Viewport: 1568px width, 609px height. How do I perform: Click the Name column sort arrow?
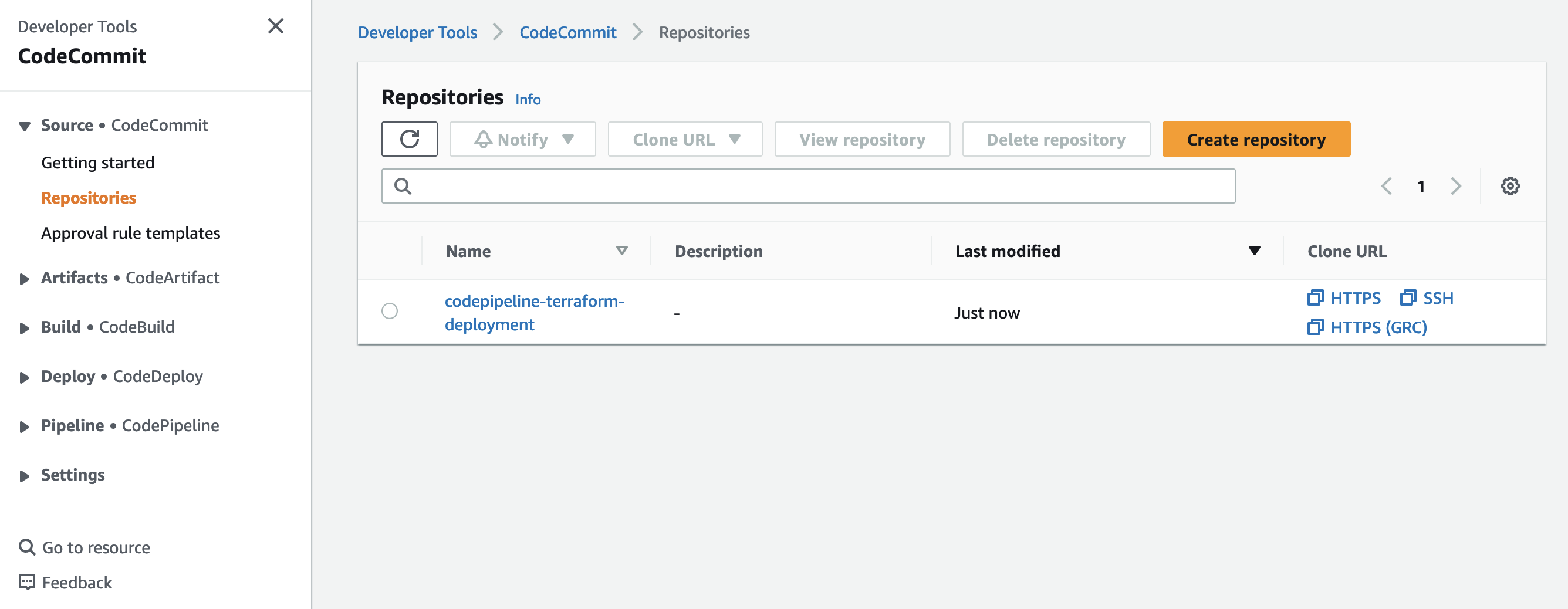click(621, 251)
